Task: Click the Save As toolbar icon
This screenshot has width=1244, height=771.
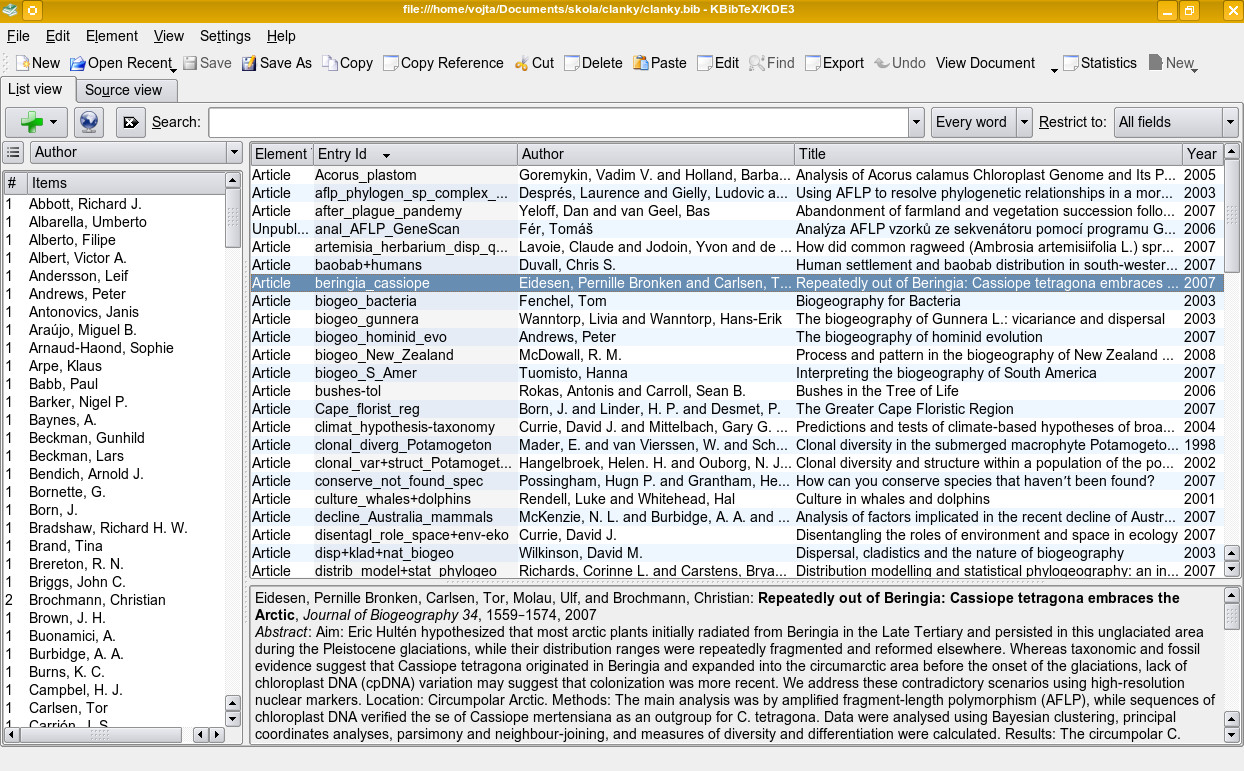Action: tap(248, 63)
